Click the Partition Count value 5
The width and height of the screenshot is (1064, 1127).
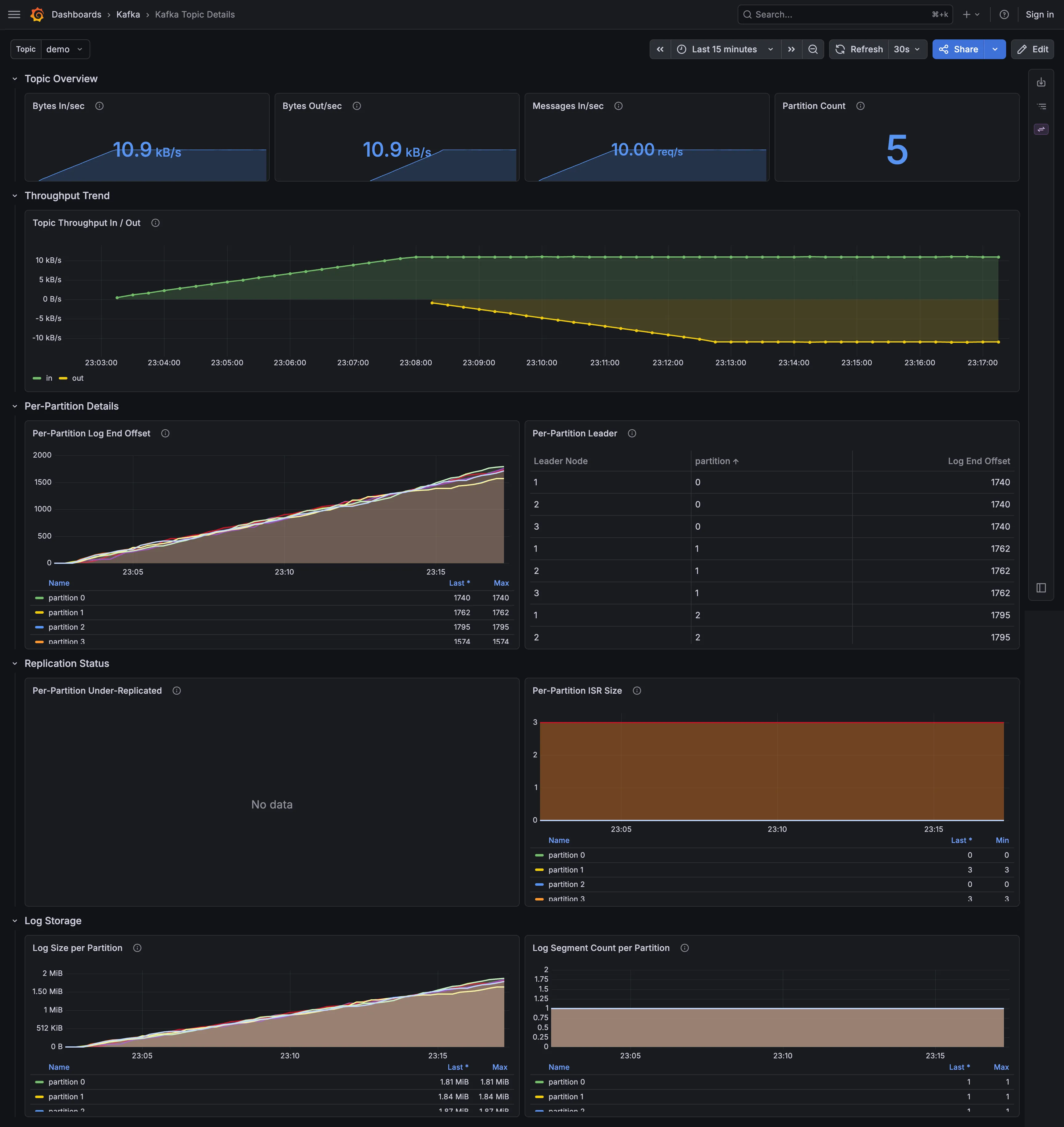[x=897, y=150]
